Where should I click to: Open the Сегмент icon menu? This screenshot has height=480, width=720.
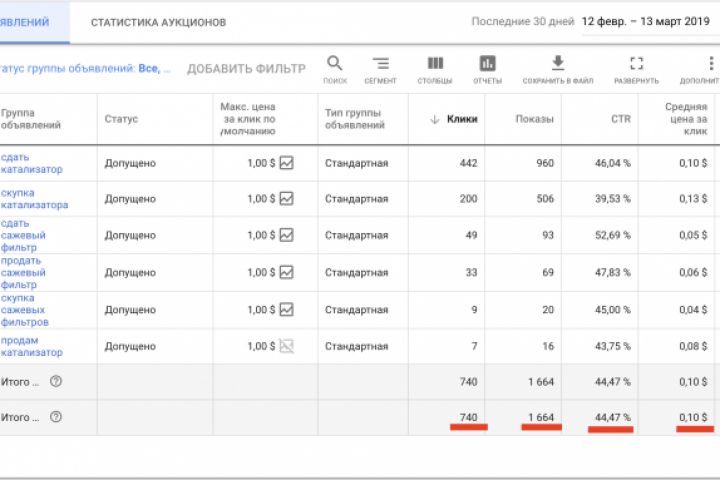(380, 64)
